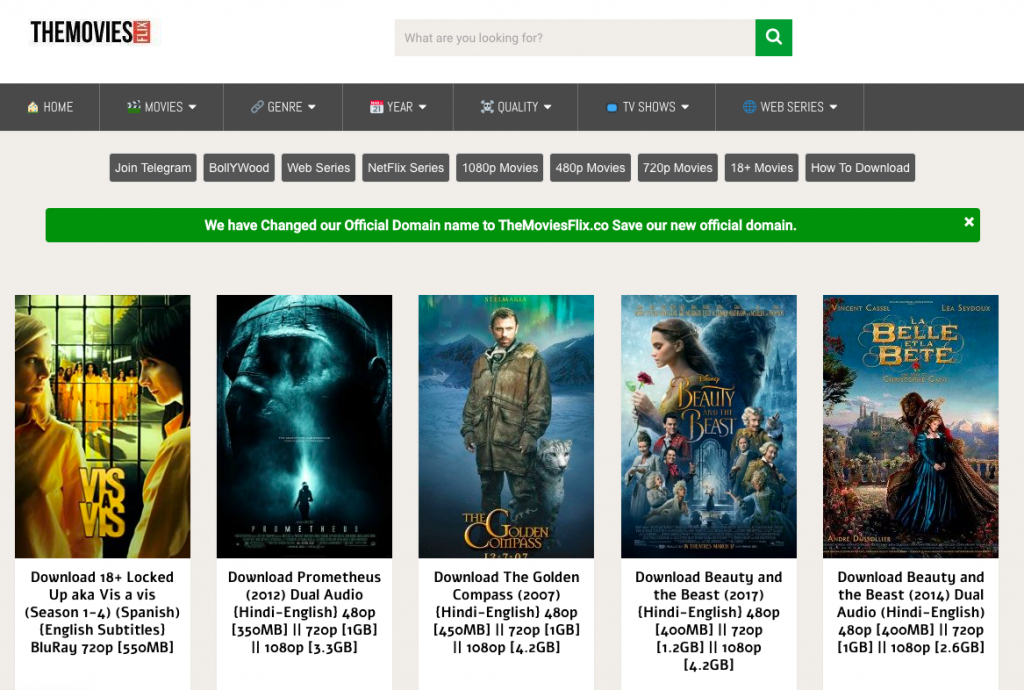The height and width of the screenshot is (690, 1024).
Task: Open the Year dropdown
Action: coord(400,107)
